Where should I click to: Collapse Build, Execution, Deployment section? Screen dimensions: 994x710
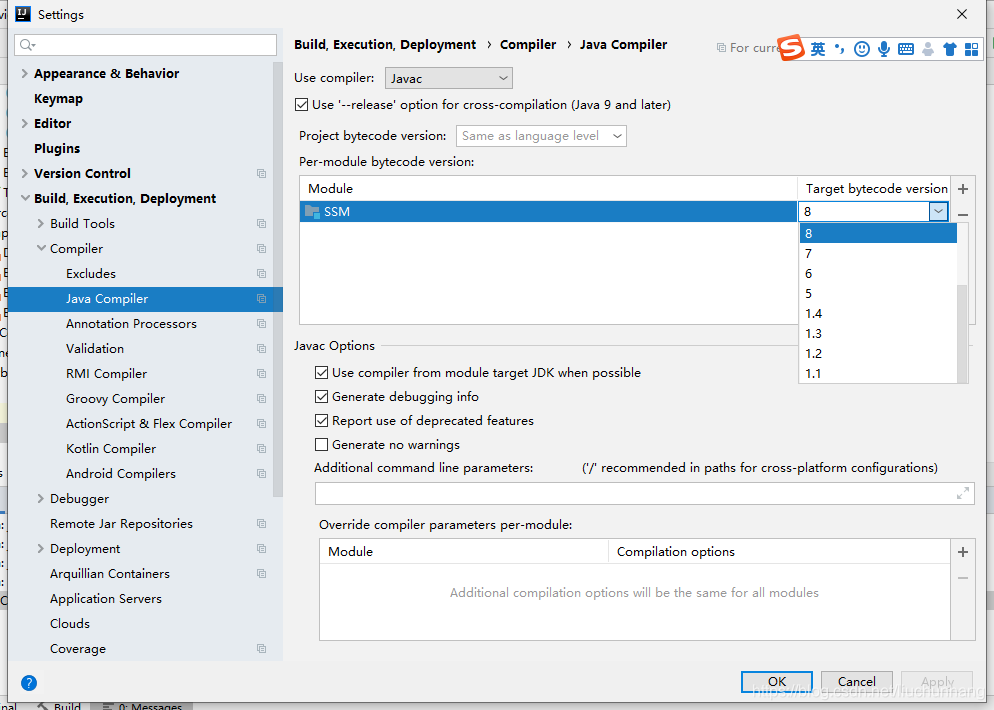coord(25,198)
